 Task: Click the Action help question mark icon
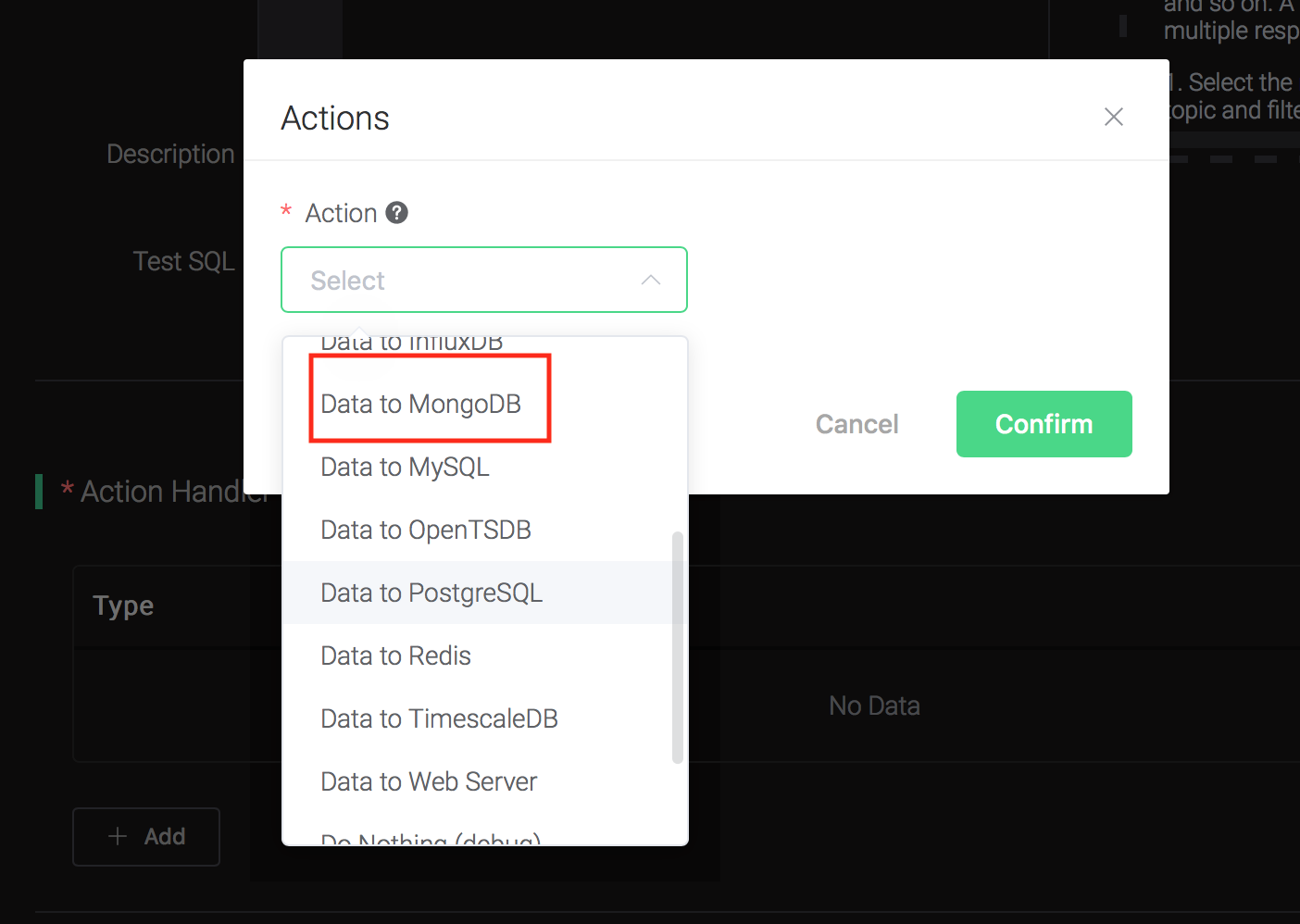[396, 213]
